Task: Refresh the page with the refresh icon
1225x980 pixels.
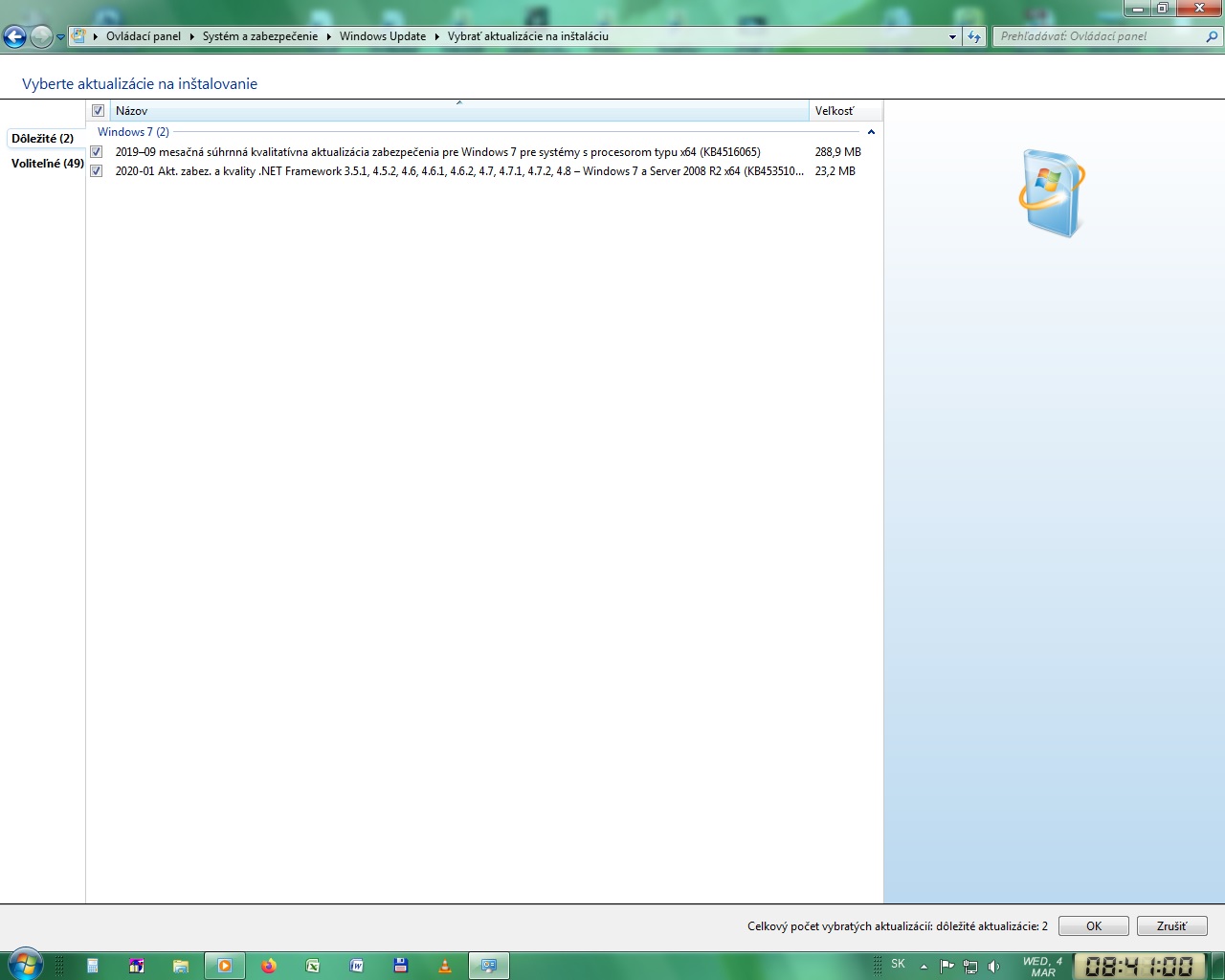Action: pos(974,37)
